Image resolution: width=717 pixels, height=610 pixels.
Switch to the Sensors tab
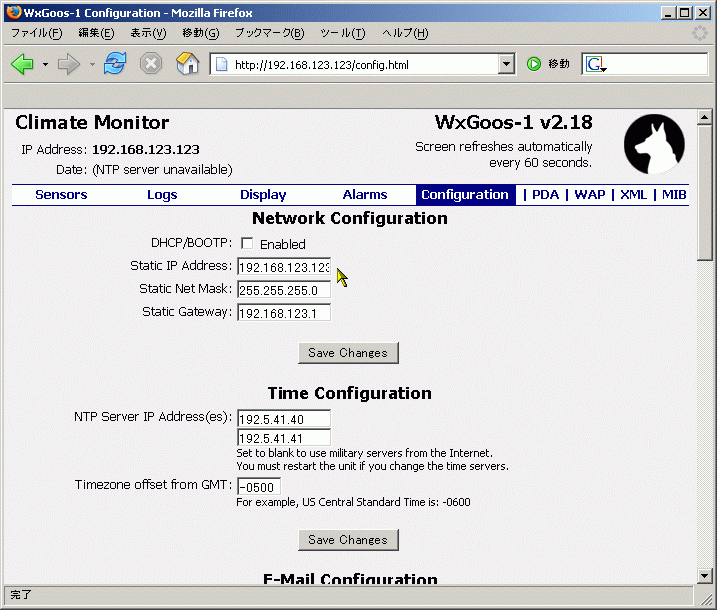(61, 194)
